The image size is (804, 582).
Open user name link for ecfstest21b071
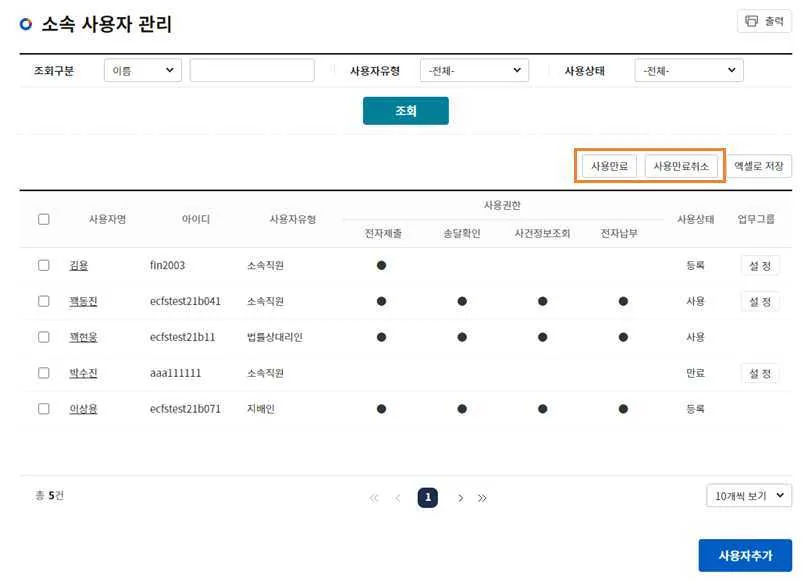pyautogui.click(x=83, y=409)
